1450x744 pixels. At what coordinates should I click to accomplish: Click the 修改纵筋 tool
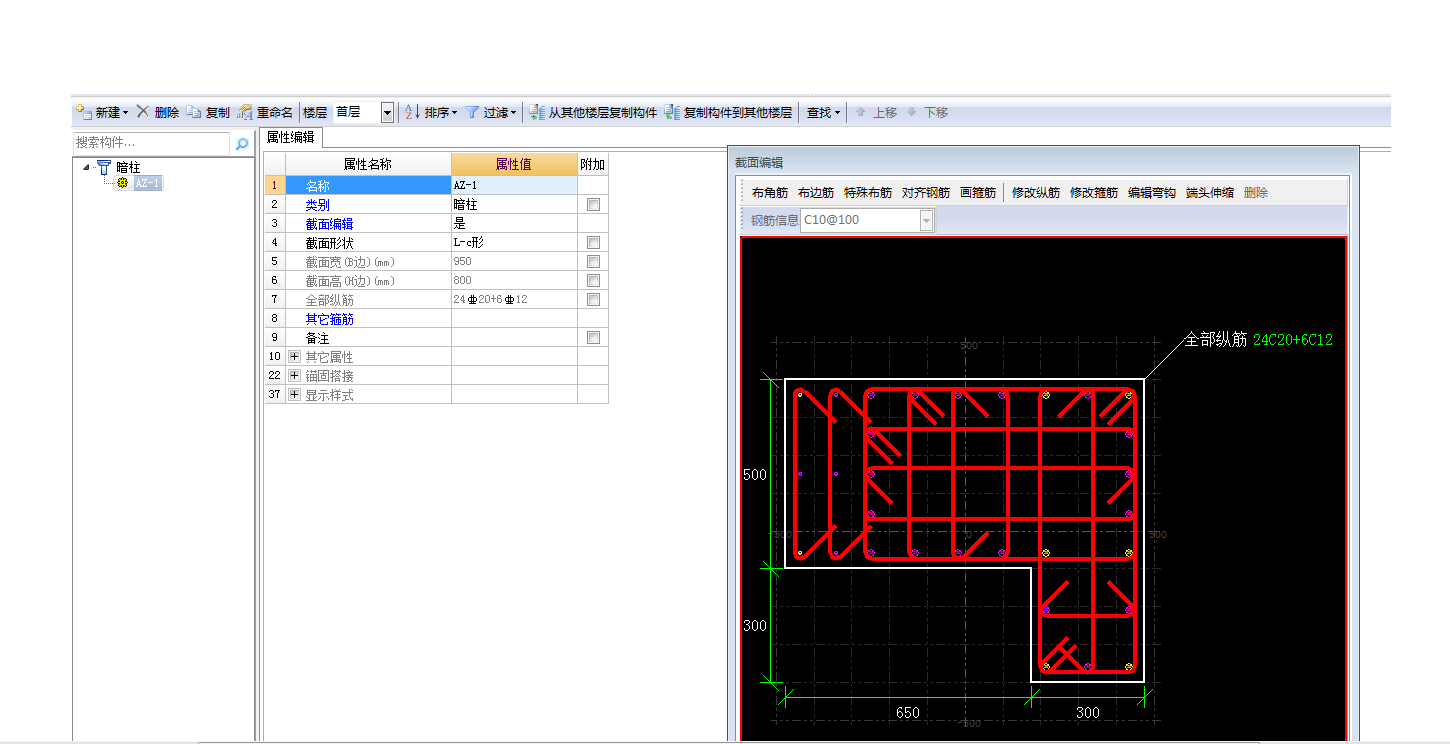coord(1036,193)
